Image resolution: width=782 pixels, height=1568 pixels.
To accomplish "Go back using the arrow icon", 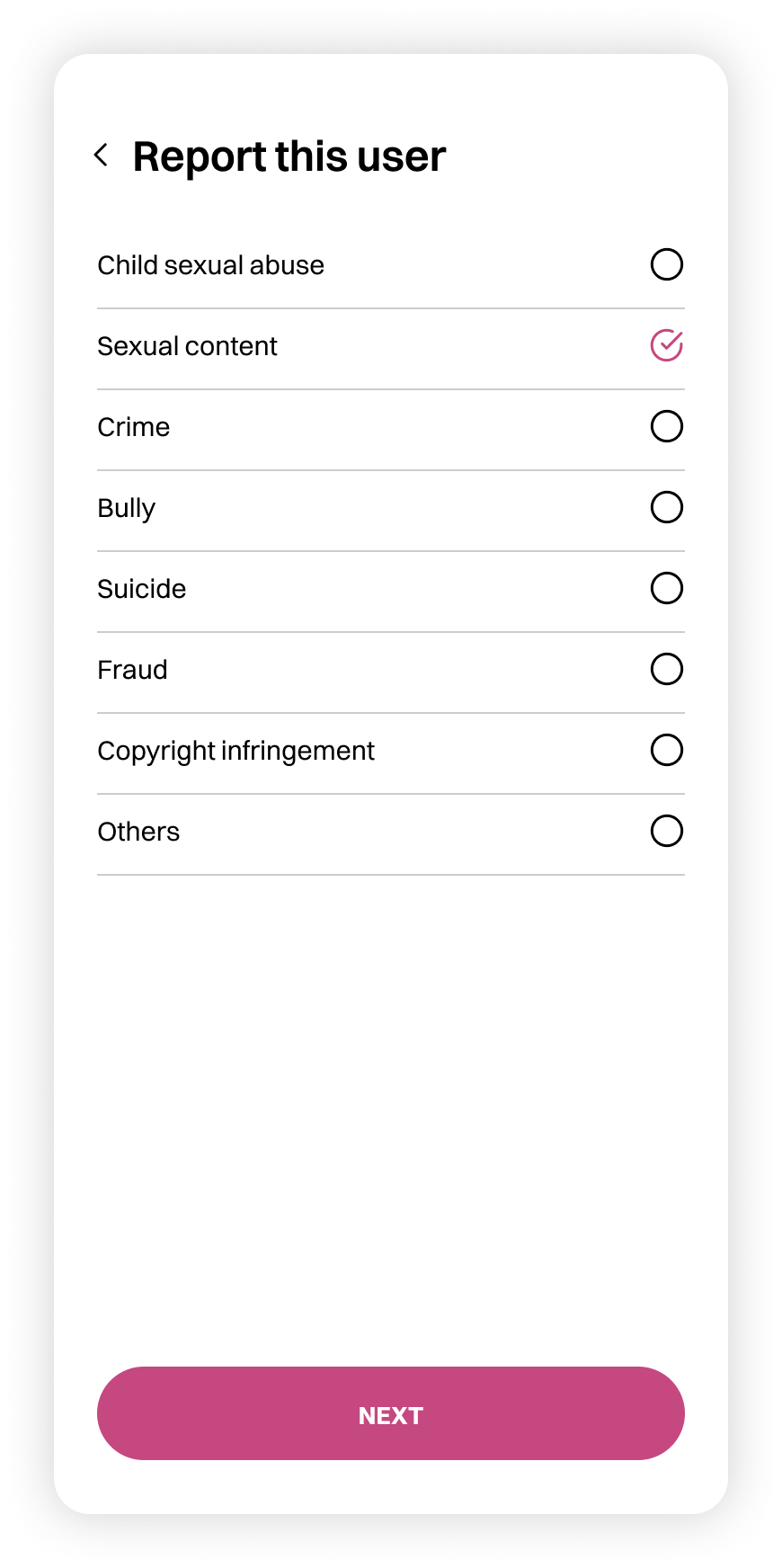I will pyautogui.click(x=102, y=156).
